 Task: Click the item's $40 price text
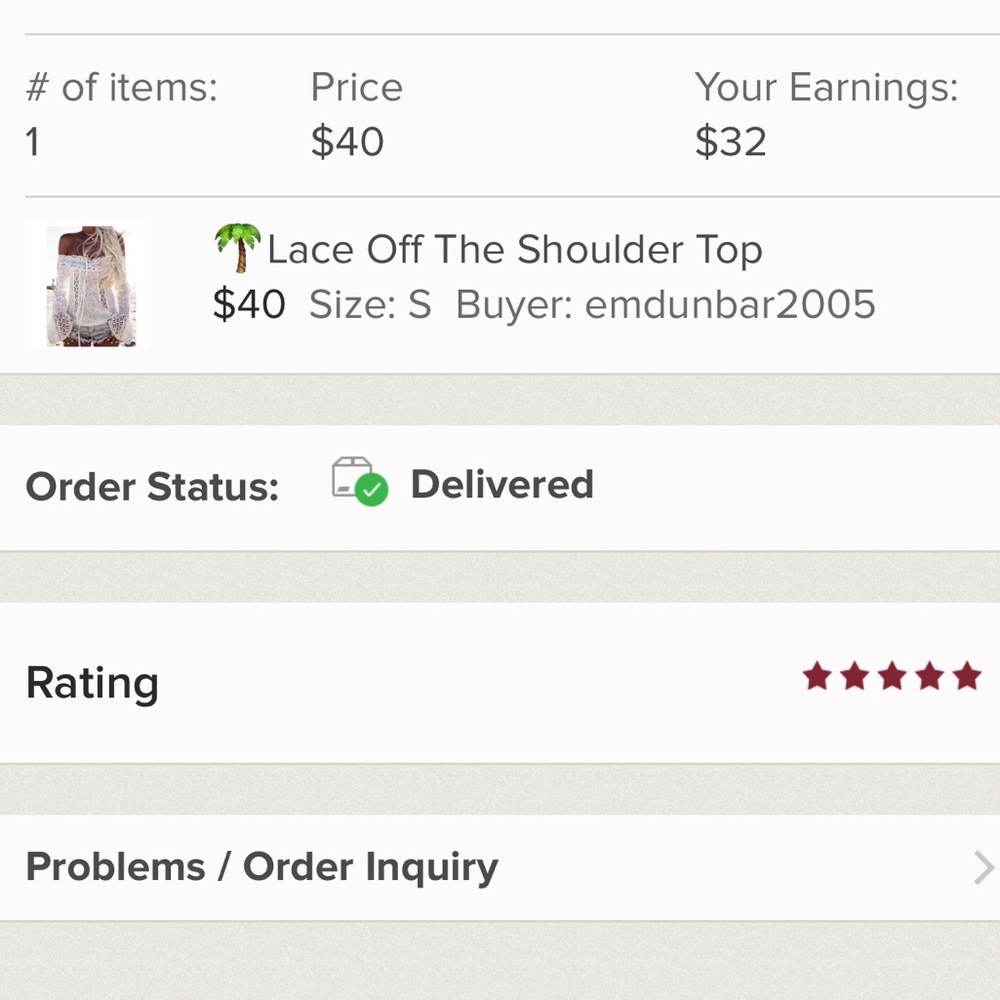(249, 304)
